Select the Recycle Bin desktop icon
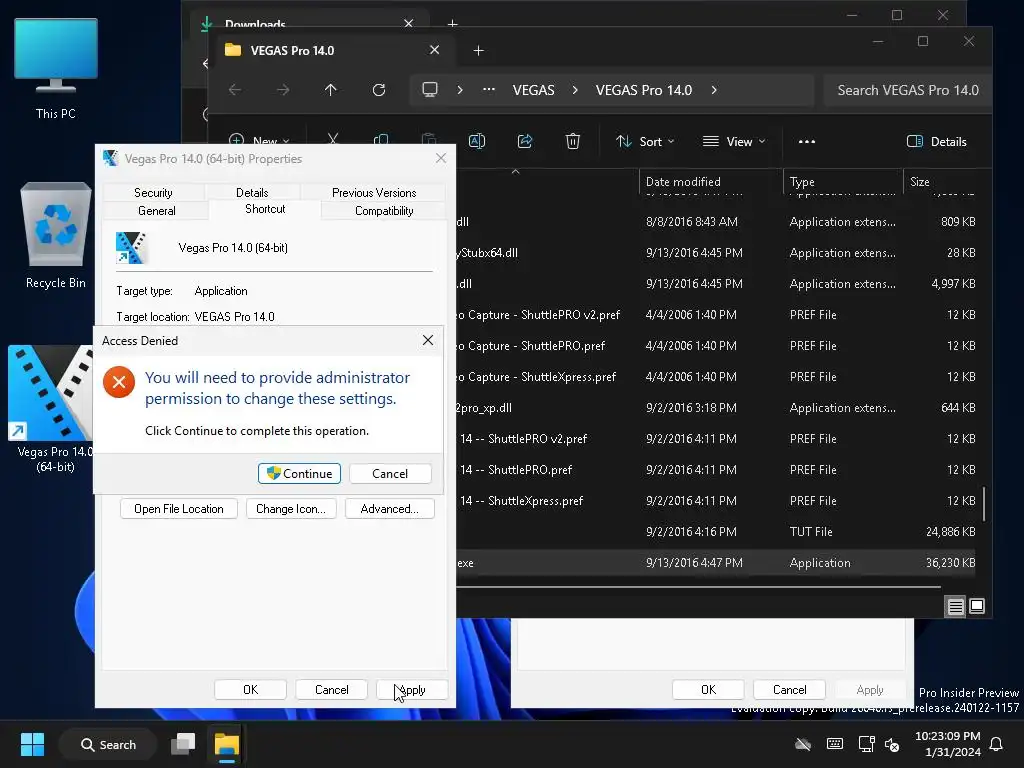The height and width of the screenshot is (768, 1024). [x=56, y=235]
